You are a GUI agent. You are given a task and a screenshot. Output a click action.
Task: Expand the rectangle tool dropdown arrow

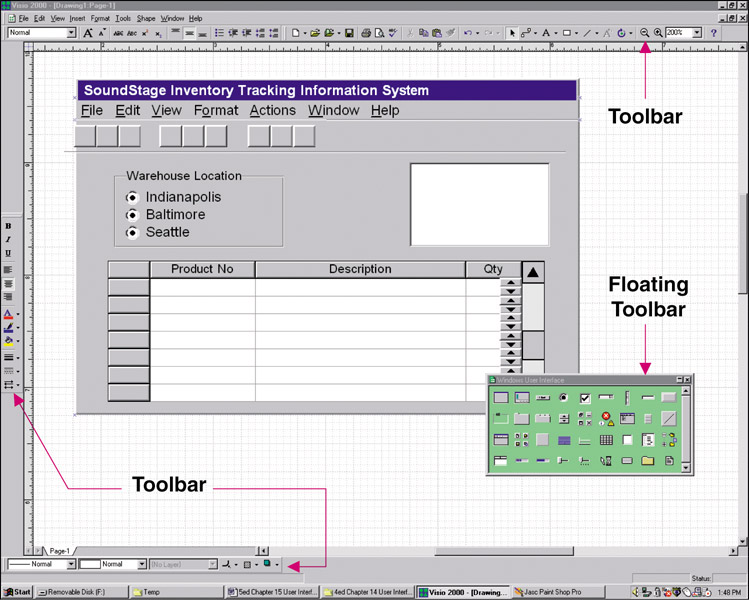point(576,33)
